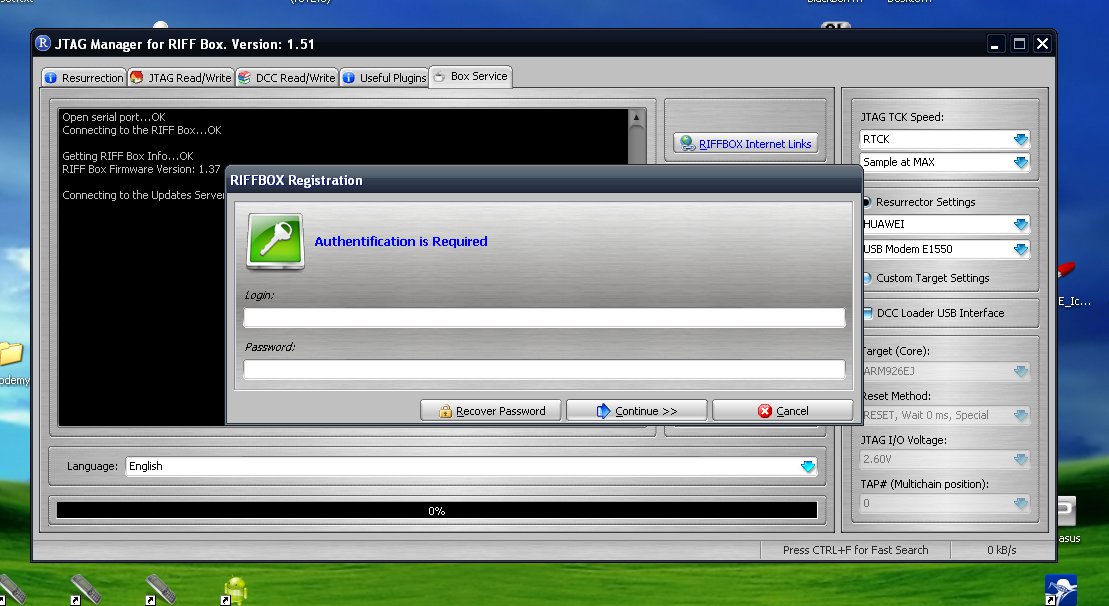Click the 0% progress bar

(x=437, y=511)
